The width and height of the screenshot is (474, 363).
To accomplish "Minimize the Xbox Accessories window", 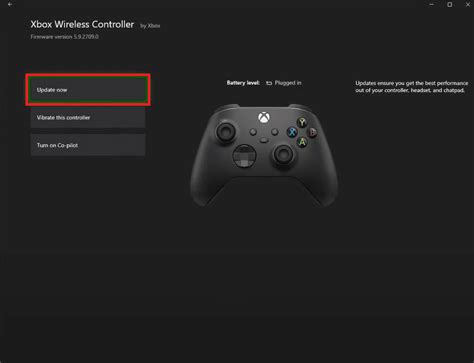I will pos(432,4).
